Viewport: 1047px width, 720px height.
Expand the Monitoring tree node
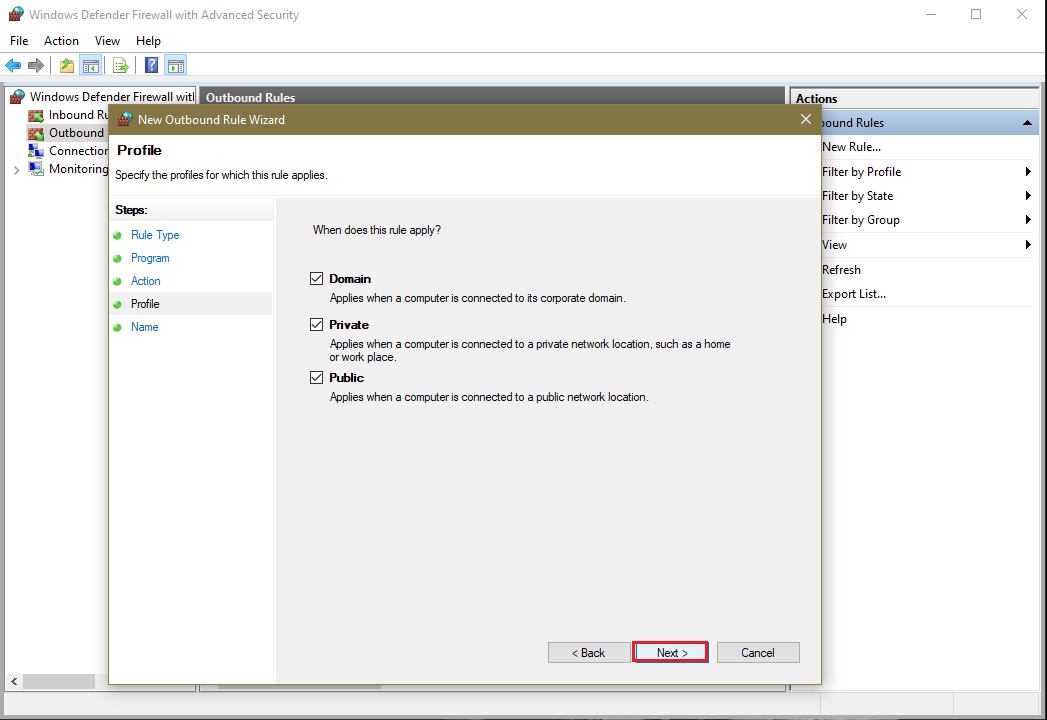17,170
